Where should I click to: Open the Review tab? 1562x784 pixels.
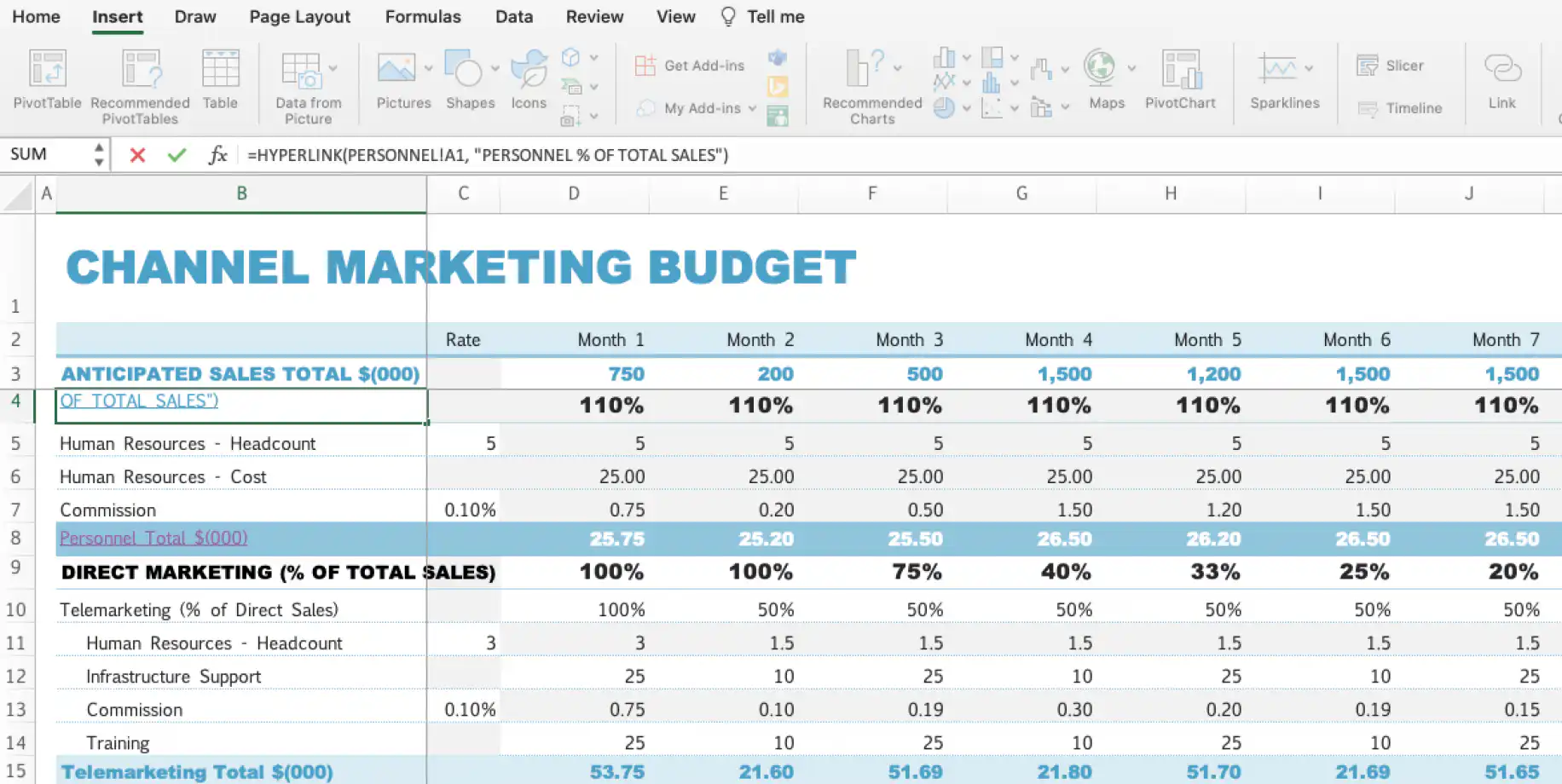(594, 17)
